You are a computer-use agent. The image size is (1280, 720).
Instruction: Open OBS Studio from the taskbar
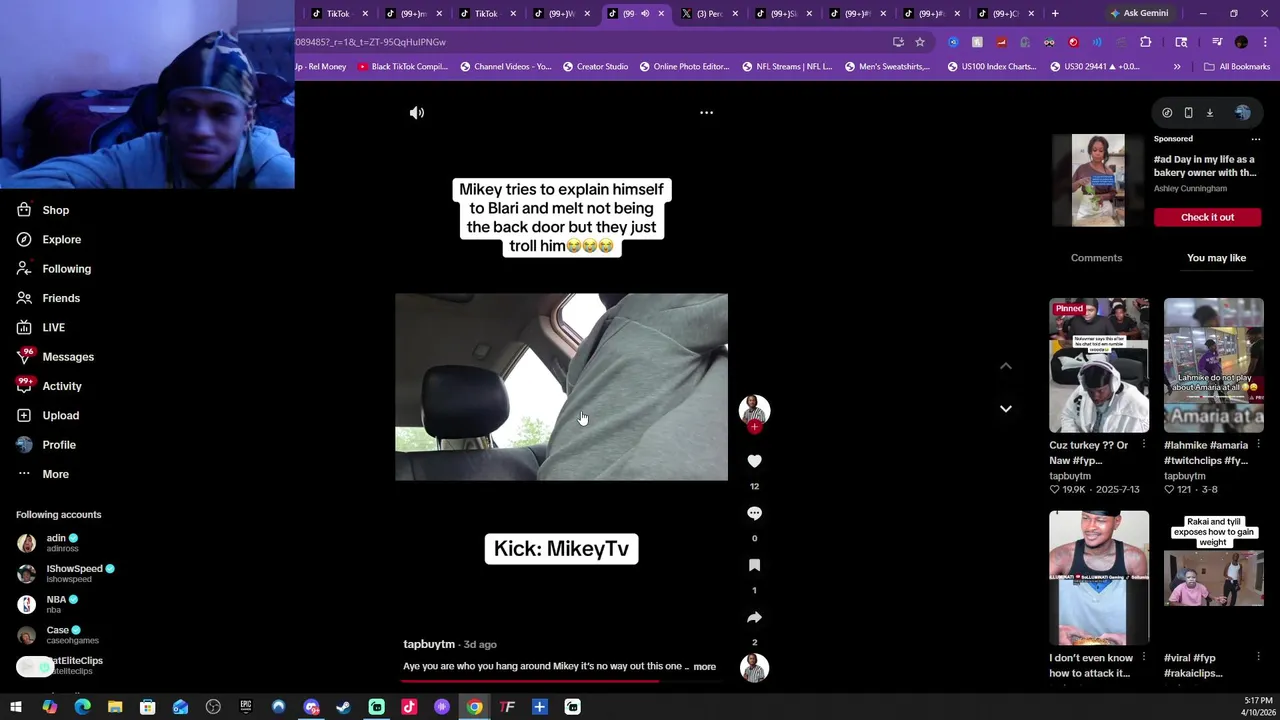213,707
